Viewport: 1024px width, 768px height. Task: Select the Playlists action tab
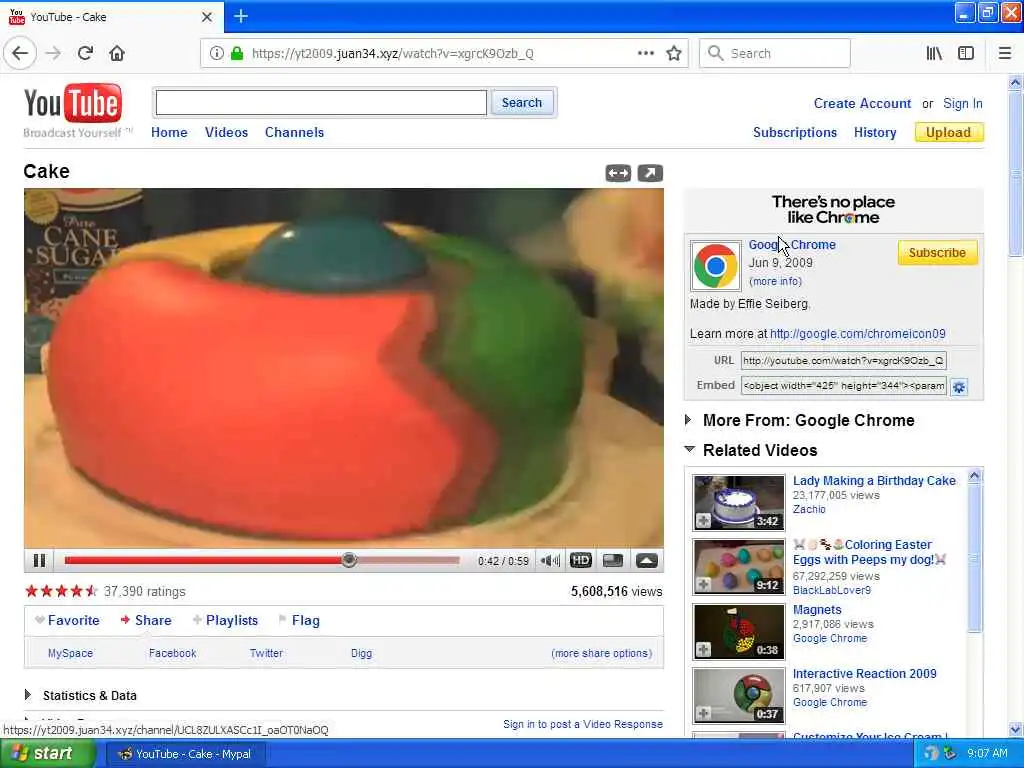(x=225, y=620)
